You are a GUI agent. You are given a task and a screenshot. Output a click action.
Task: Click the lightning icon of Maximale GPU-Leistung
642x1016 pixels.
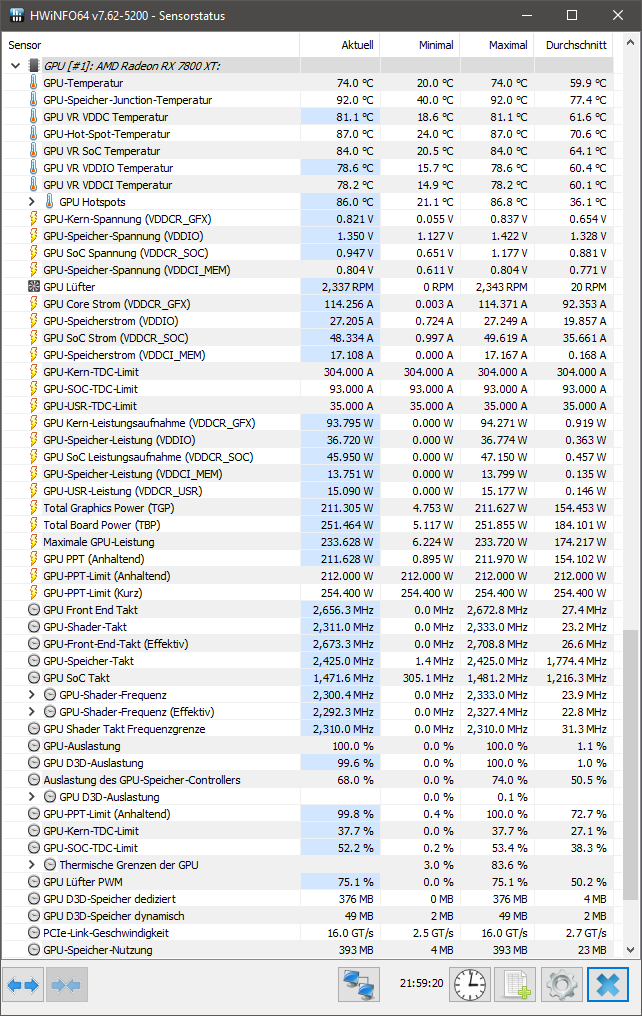(34, 542)
